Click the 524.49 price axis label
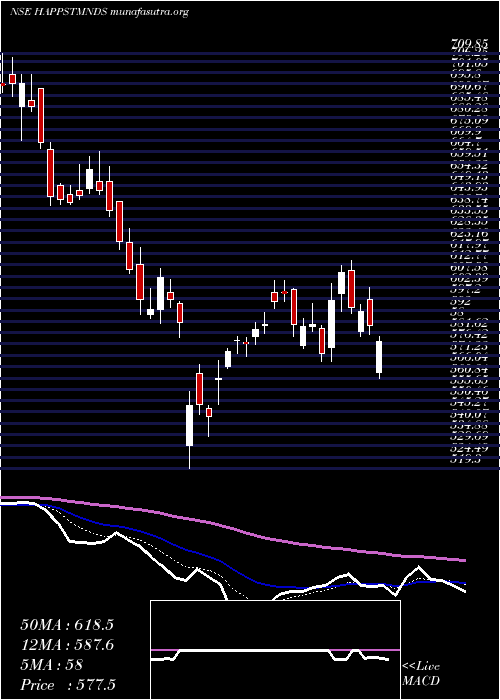The image size is (500, 700). pos(468,449)
